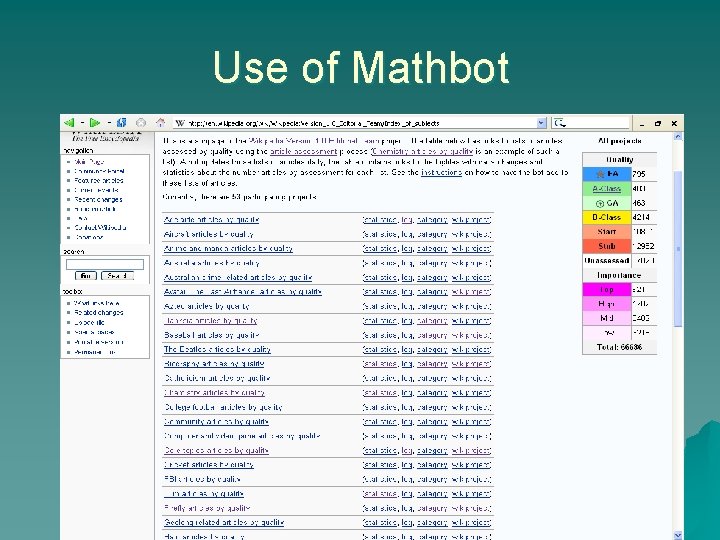Open Cricket articles by quality

pyautogui.click(x=208, y=465)
